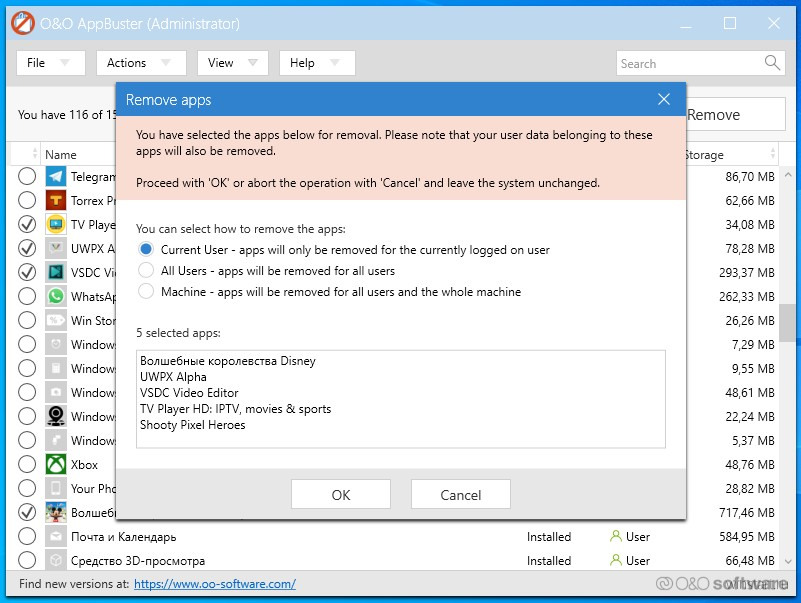Uncheck the VSDC row checkbox

[x=27, y=272]
